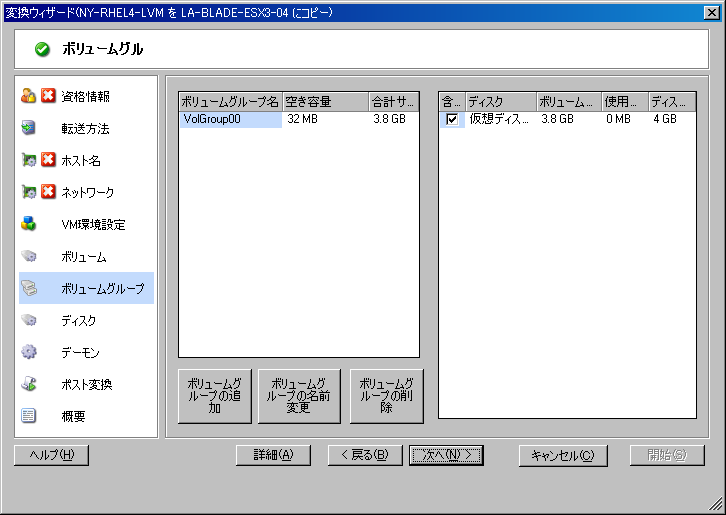Sort by ディス… size column header
Image resolution: width=726 pixels, height=515 pixels.
click(x=672, y=101)
